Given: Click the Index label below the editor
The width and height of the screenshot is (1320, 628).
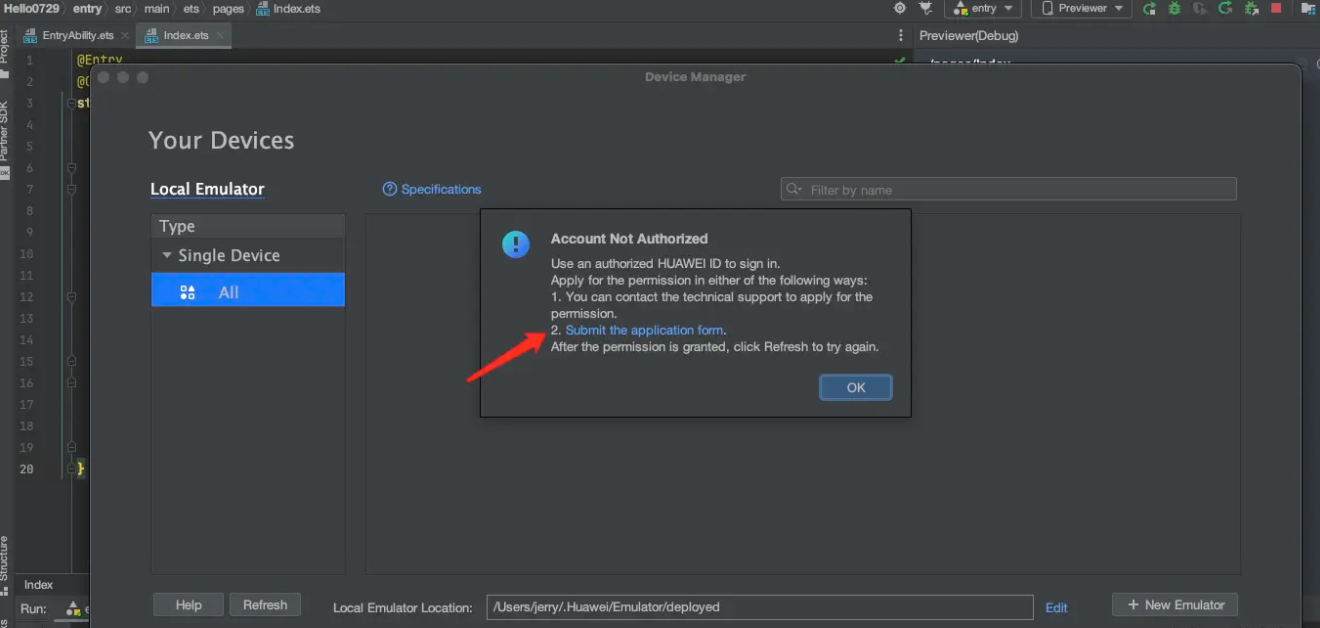Looking at the screenshot, I should pyautogui.click(x=39, y=585).
